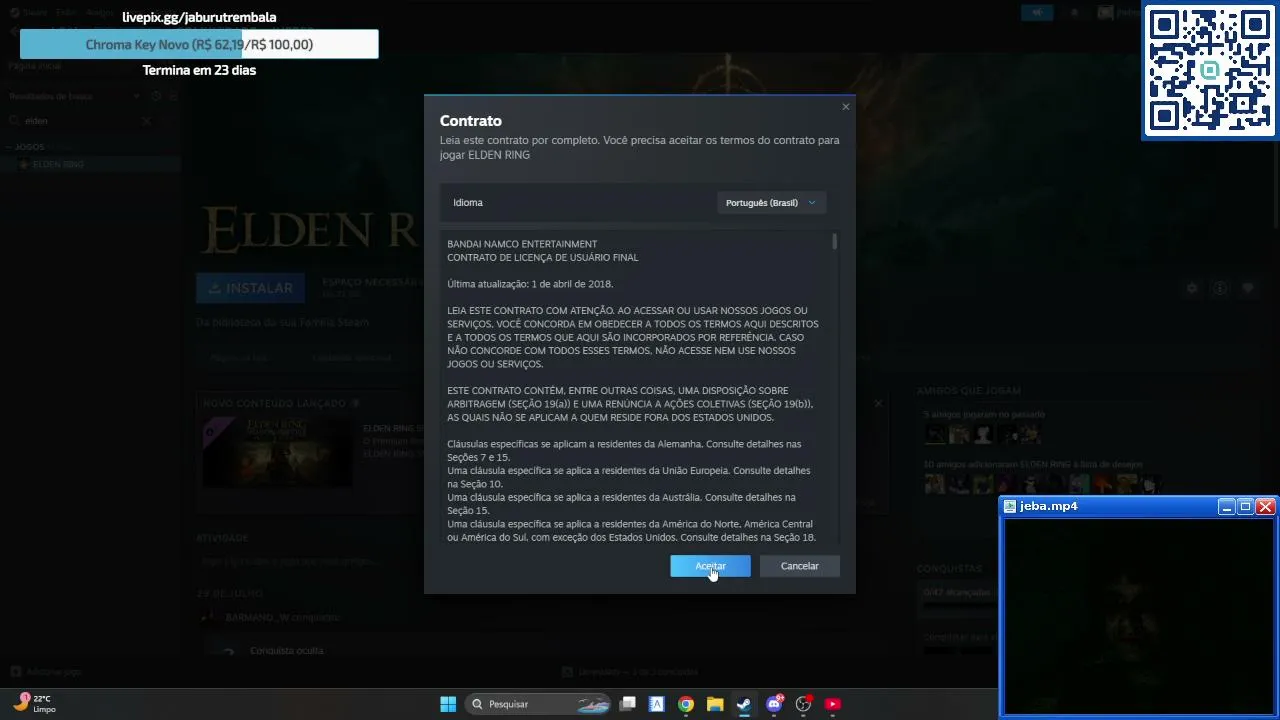
Task: Open the game settings gear icon in Steam
Action: pos(1192,288)
